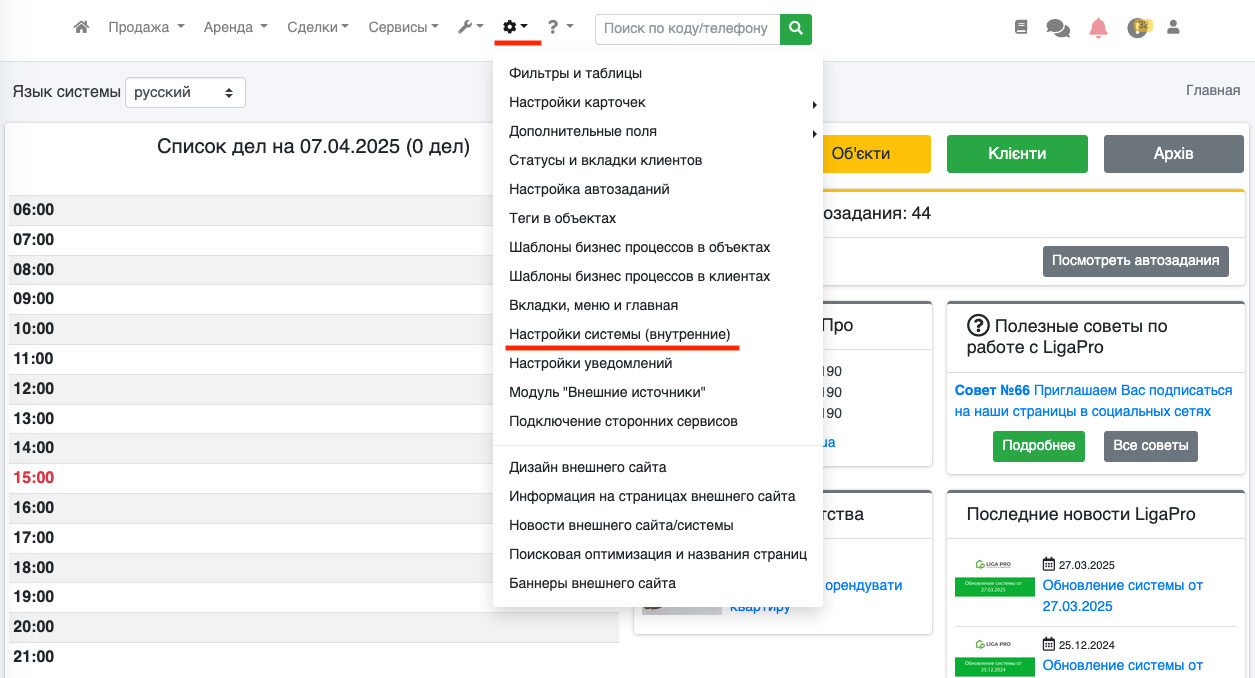Click the red notification bell

click(1098, 28)
